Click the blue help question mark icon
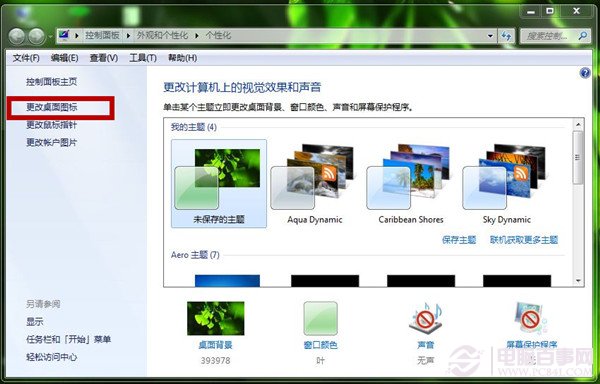Viewport: 600px width, 384px height. click(585, 73)
